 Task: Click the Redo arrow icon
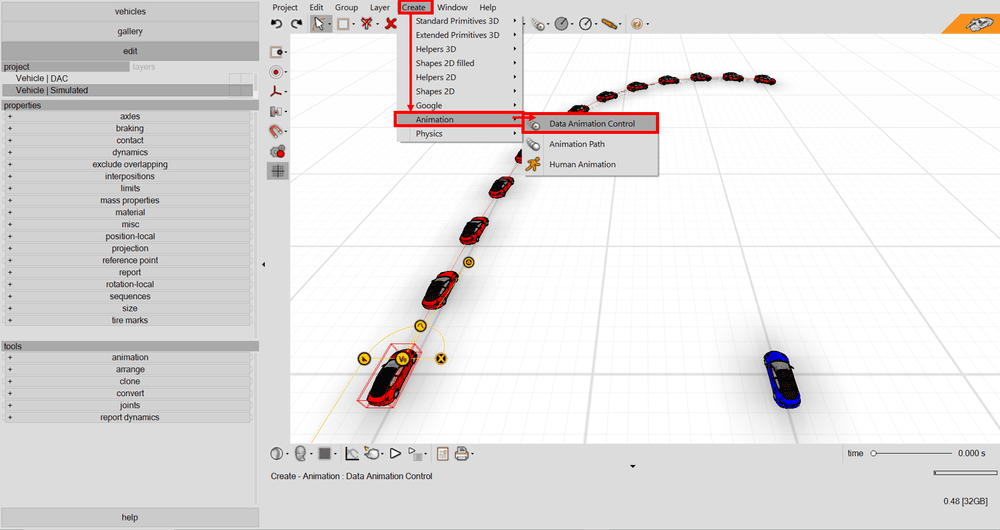[297, 24]
